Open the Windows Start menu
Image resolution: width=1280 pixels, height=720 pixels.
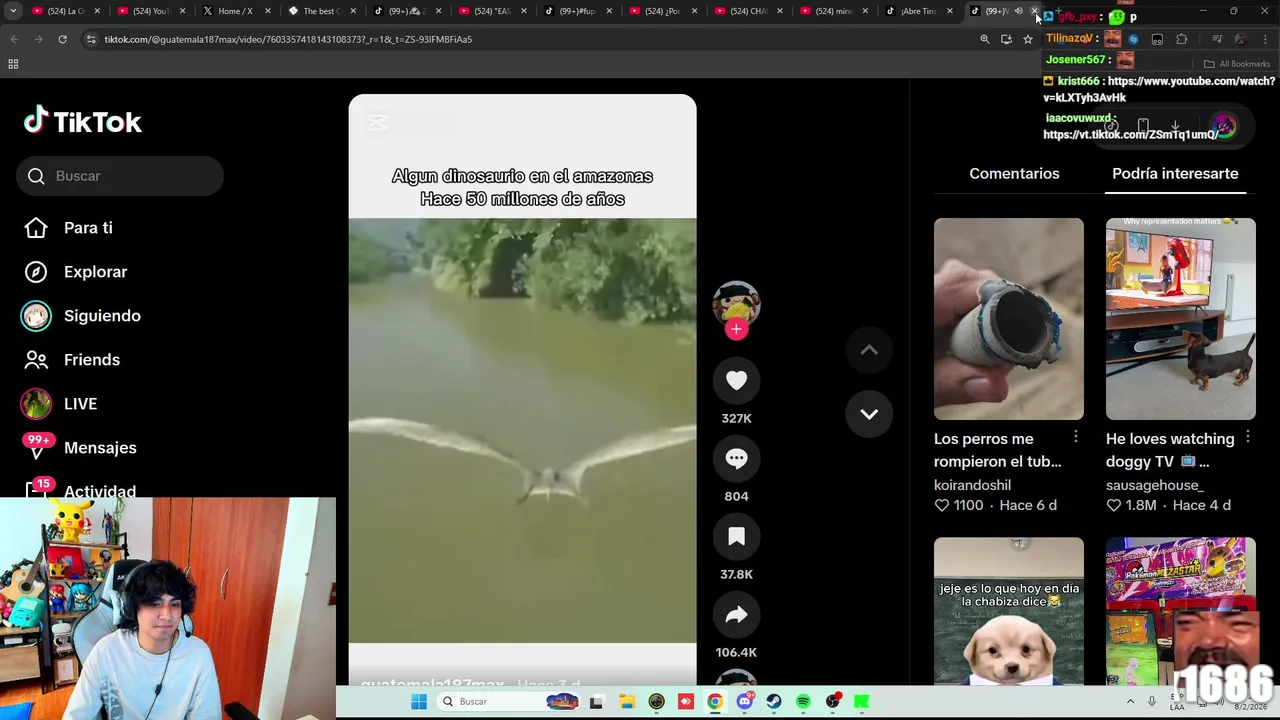pyautogui.click(x=419, y=702)
